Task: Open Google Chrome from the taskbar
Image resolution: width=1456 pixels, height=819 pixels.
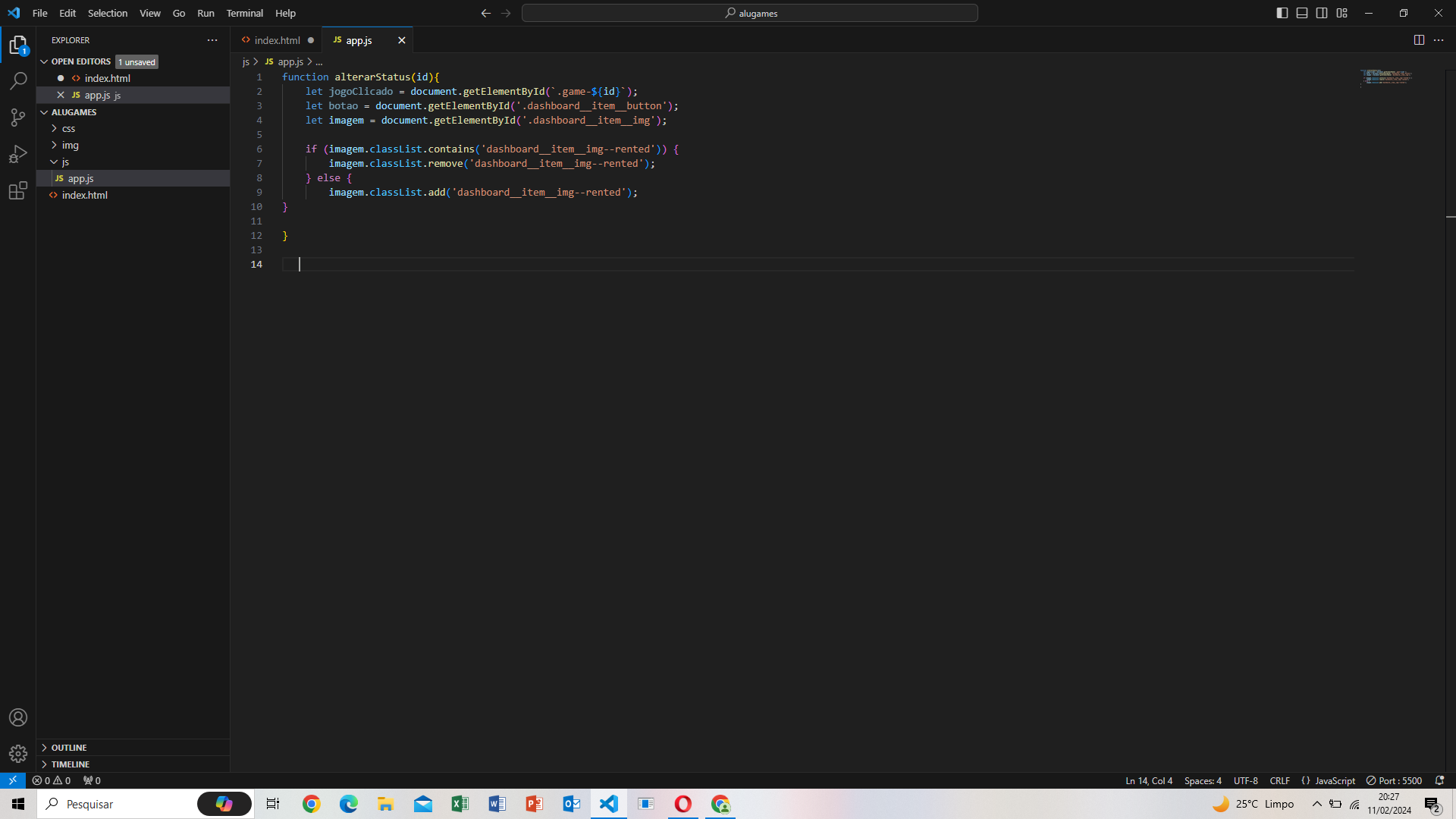Action: point(311,804)
